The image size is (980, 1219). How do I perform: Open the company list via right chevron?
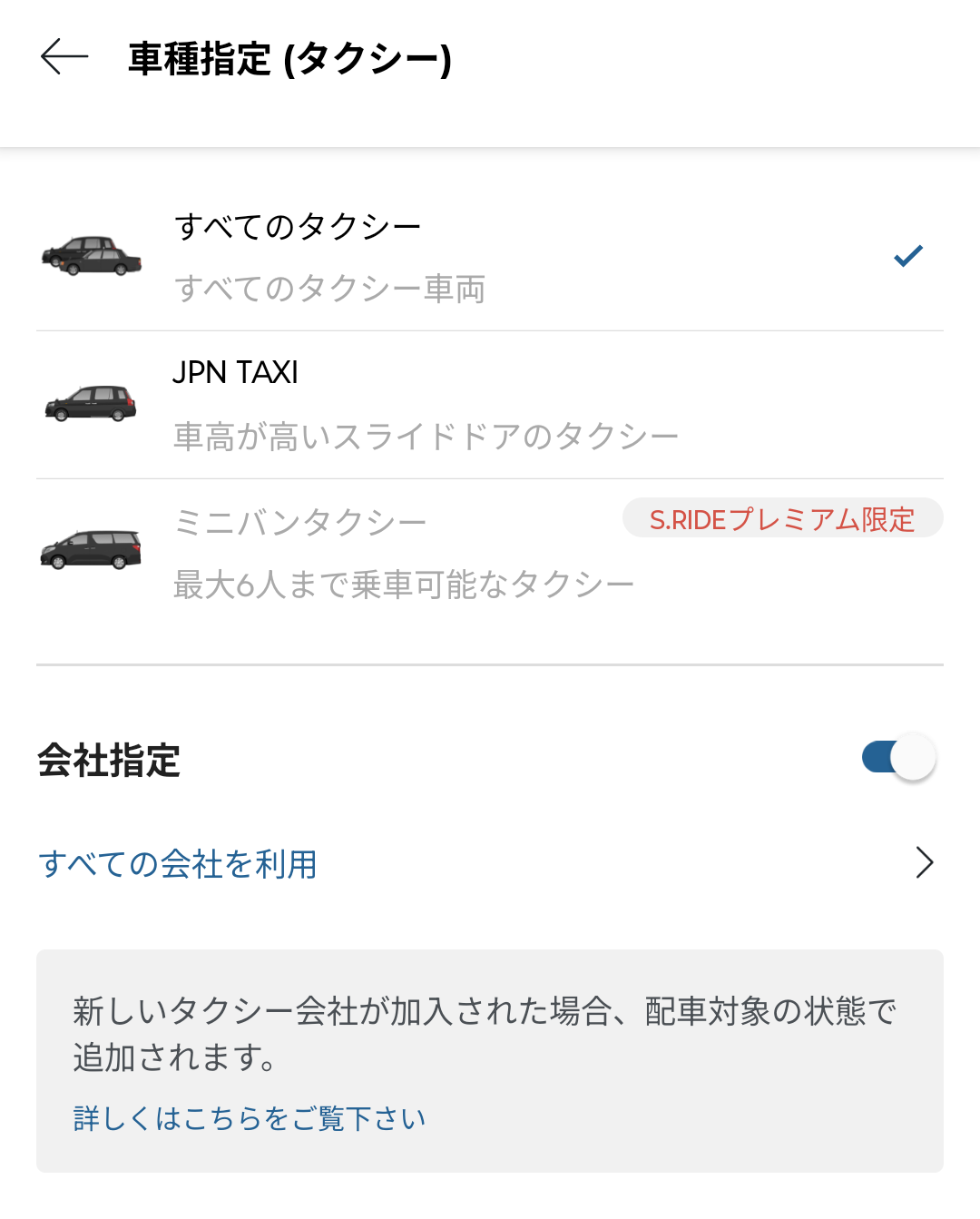[x=924, y=862]
